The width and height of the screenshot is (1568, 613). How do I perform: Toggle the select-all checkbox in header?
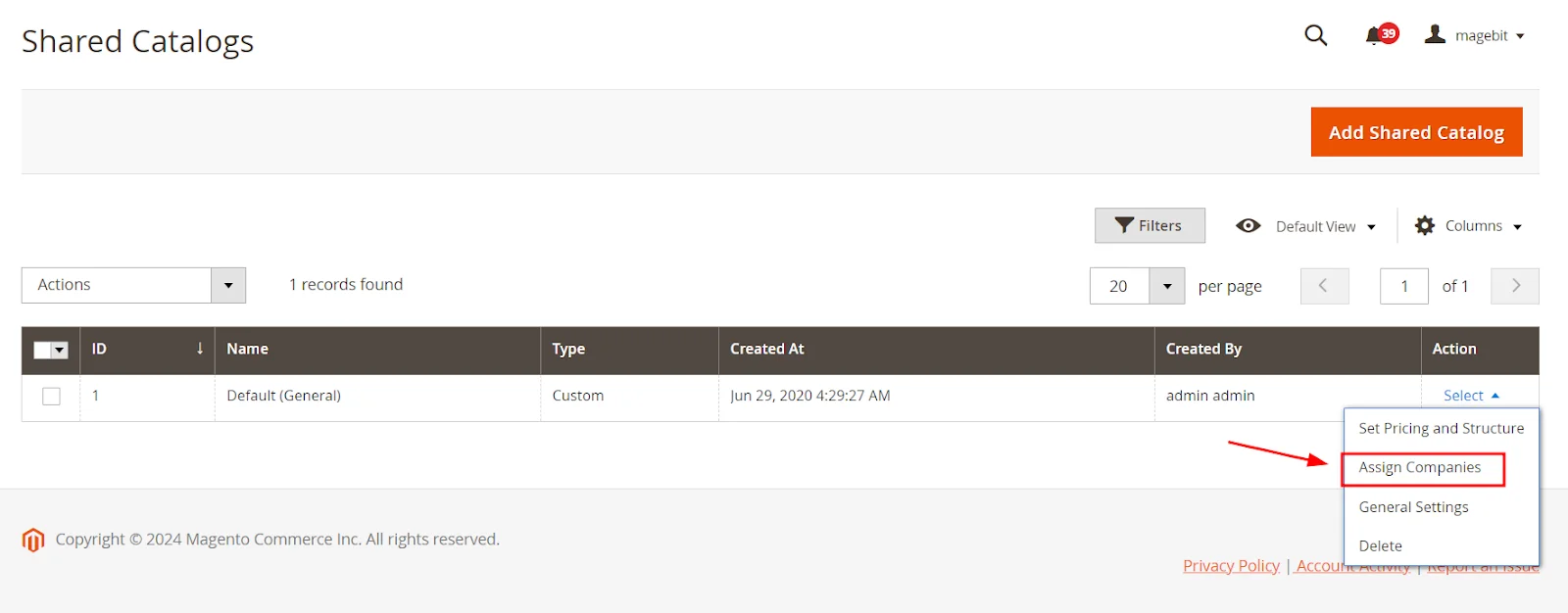point(43,350)
